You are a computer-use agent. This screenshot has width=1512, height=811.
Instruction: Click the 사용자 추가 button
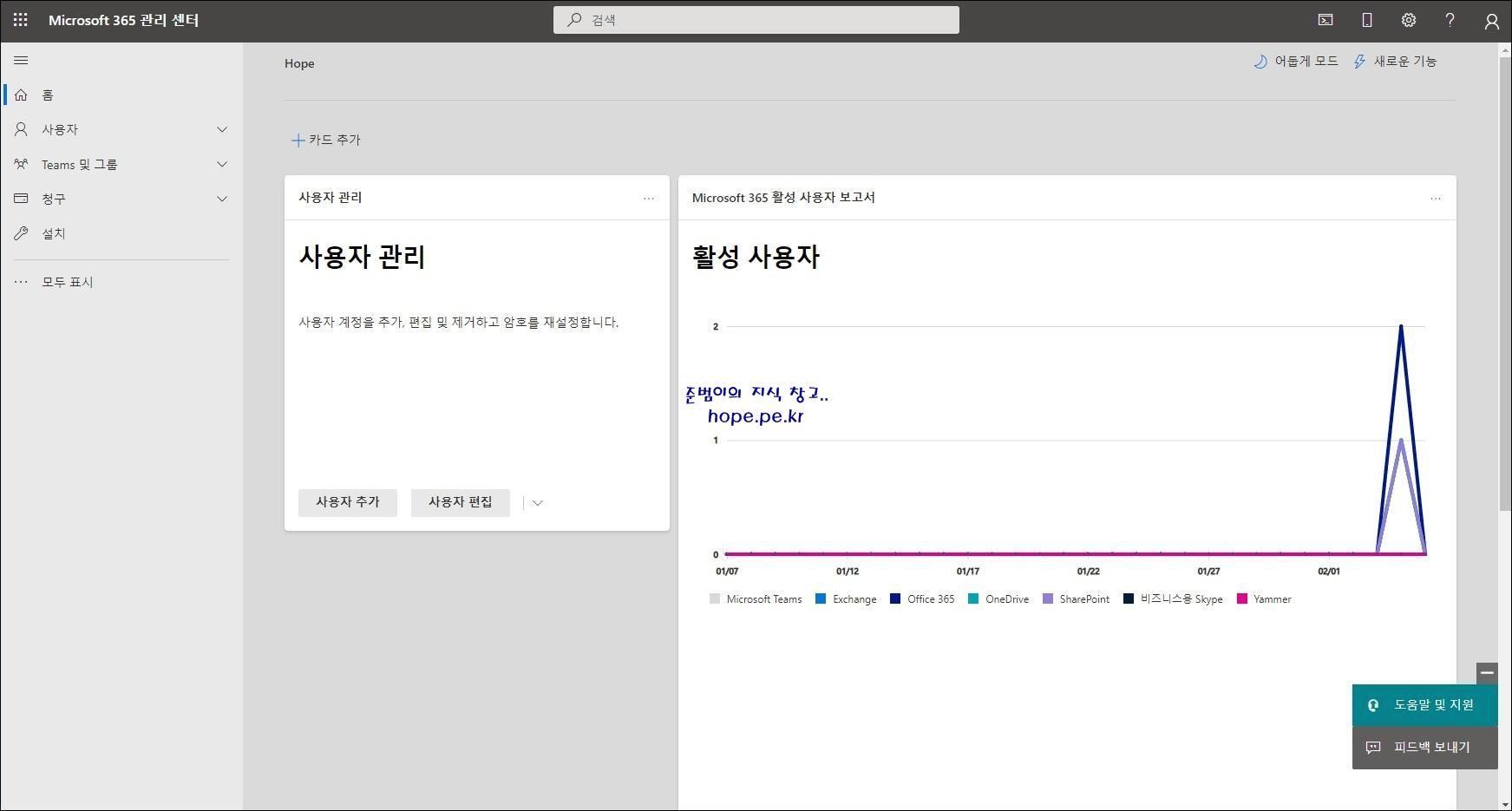coord(348,502)
